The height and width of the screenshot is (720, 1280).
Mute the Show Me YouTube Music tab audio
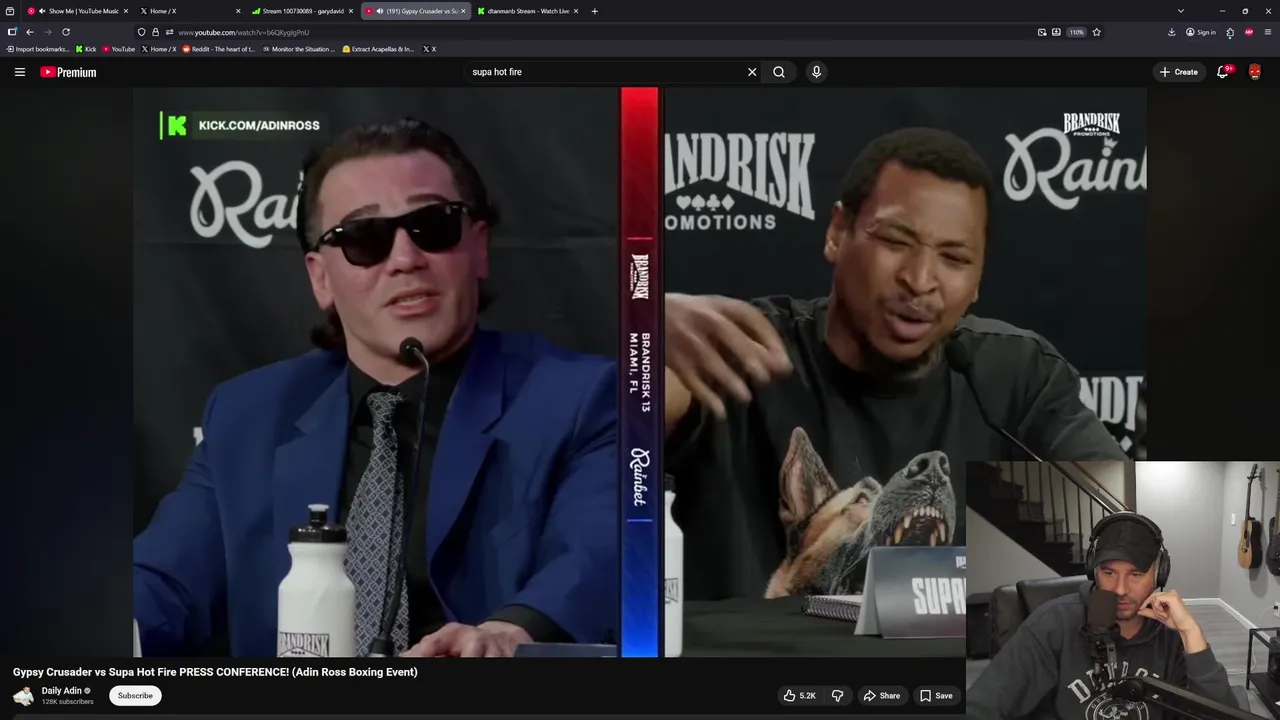pyautogui.click(x=42, y=11)
